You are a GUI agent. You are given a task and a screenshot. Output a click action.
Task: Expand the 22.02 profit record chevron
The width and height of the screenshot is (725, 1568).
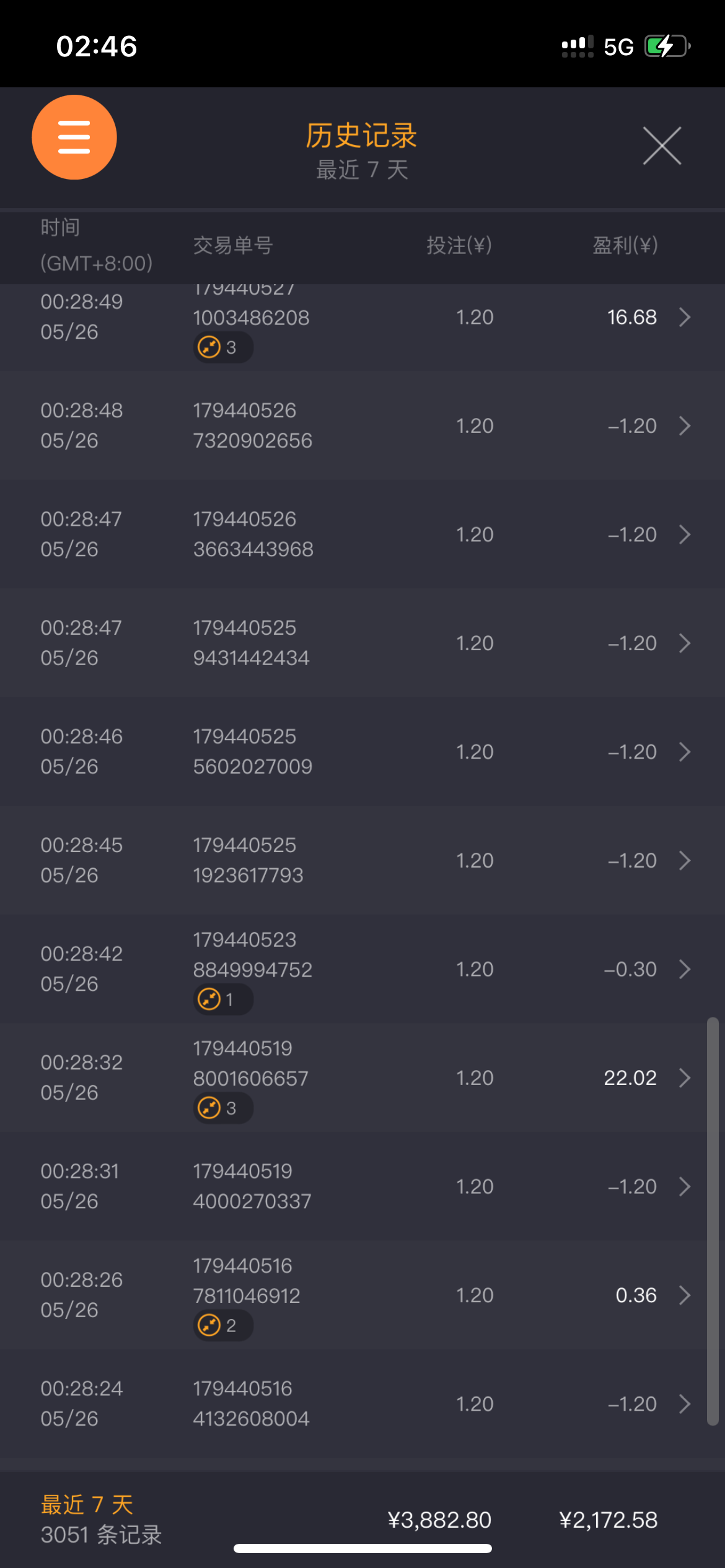point(684,1078)
